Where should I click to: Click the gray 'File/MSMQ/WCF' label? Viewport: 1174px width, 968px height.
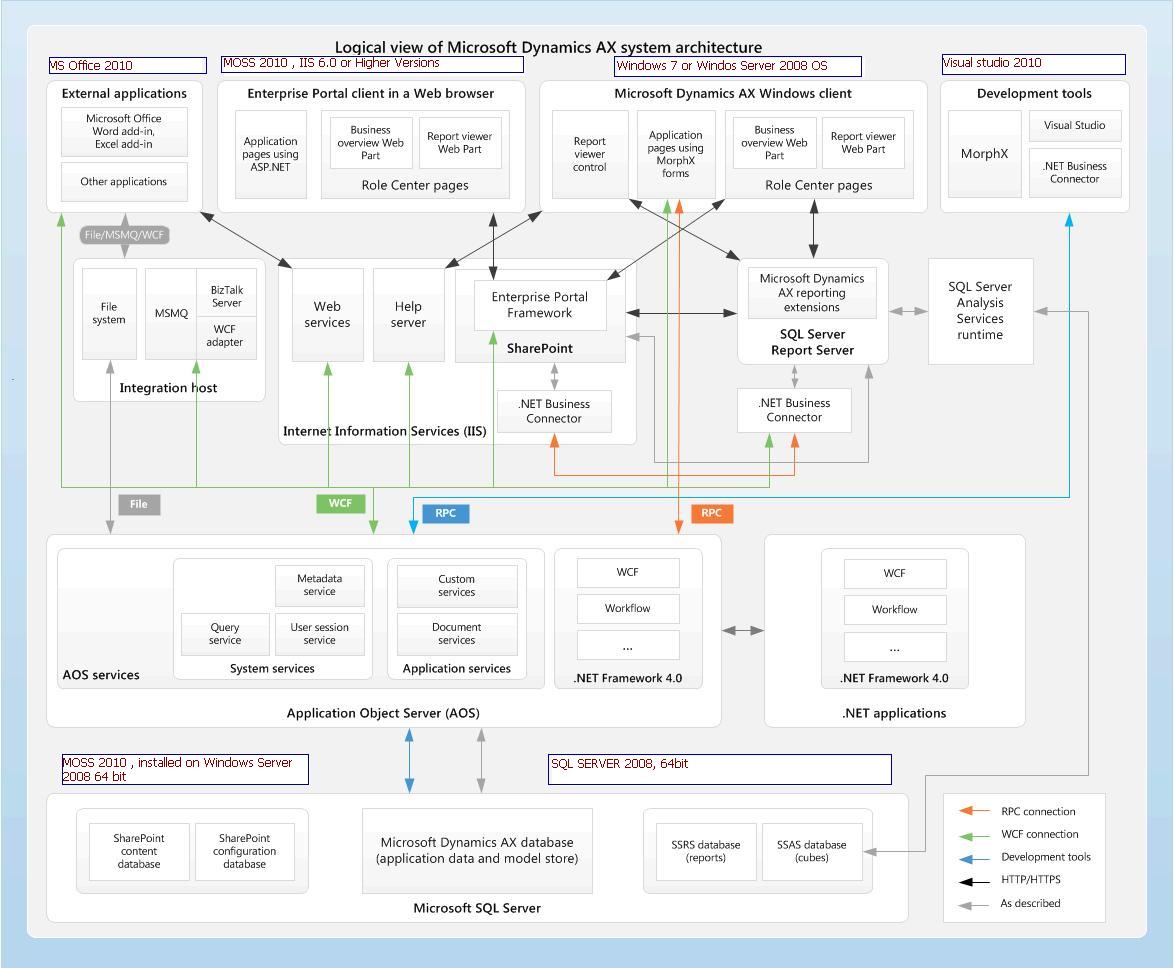(124, 235)
